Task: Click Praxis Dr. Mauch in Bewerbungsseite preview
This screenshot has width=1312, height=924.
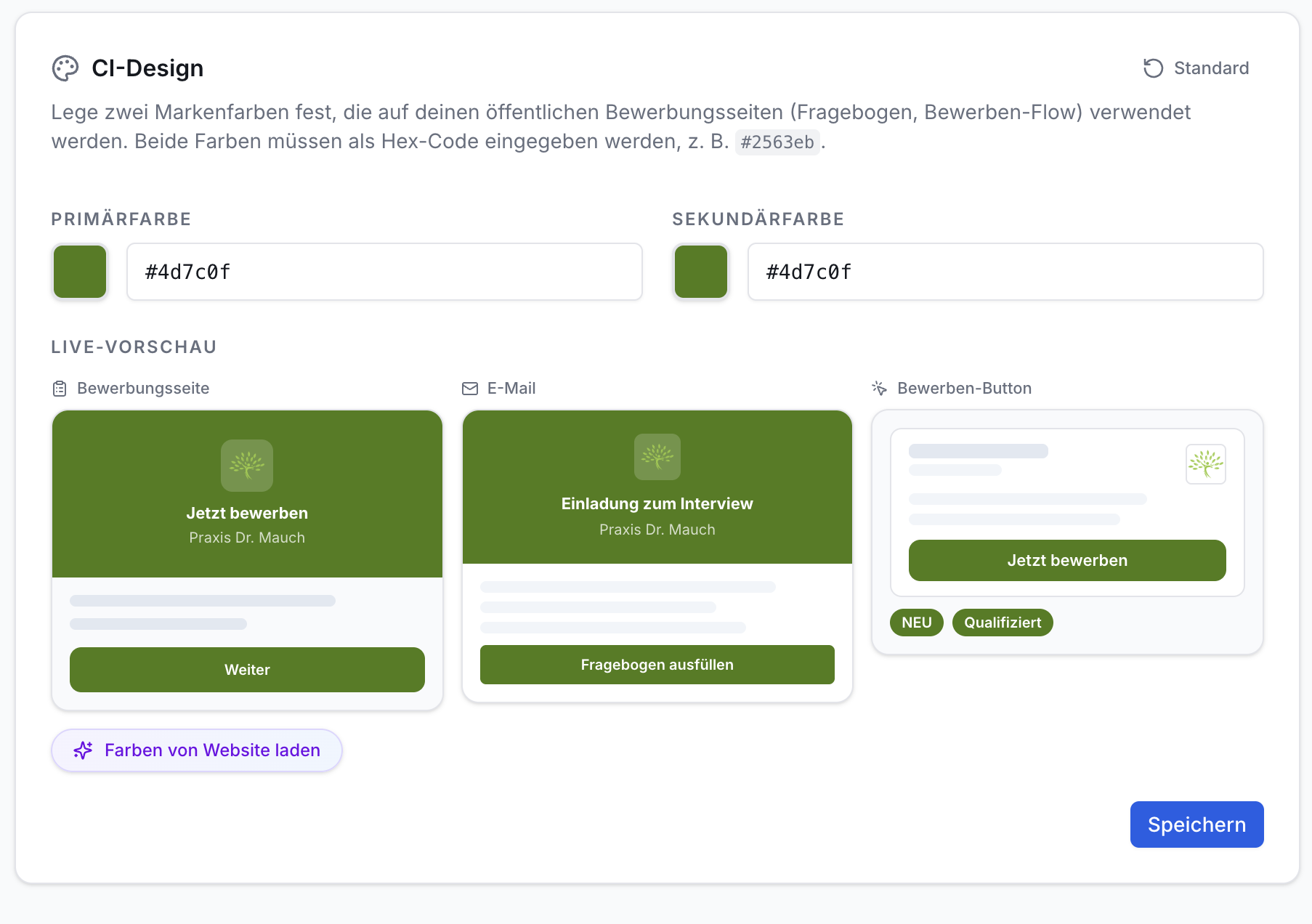Action: click(x=247, y=538)
